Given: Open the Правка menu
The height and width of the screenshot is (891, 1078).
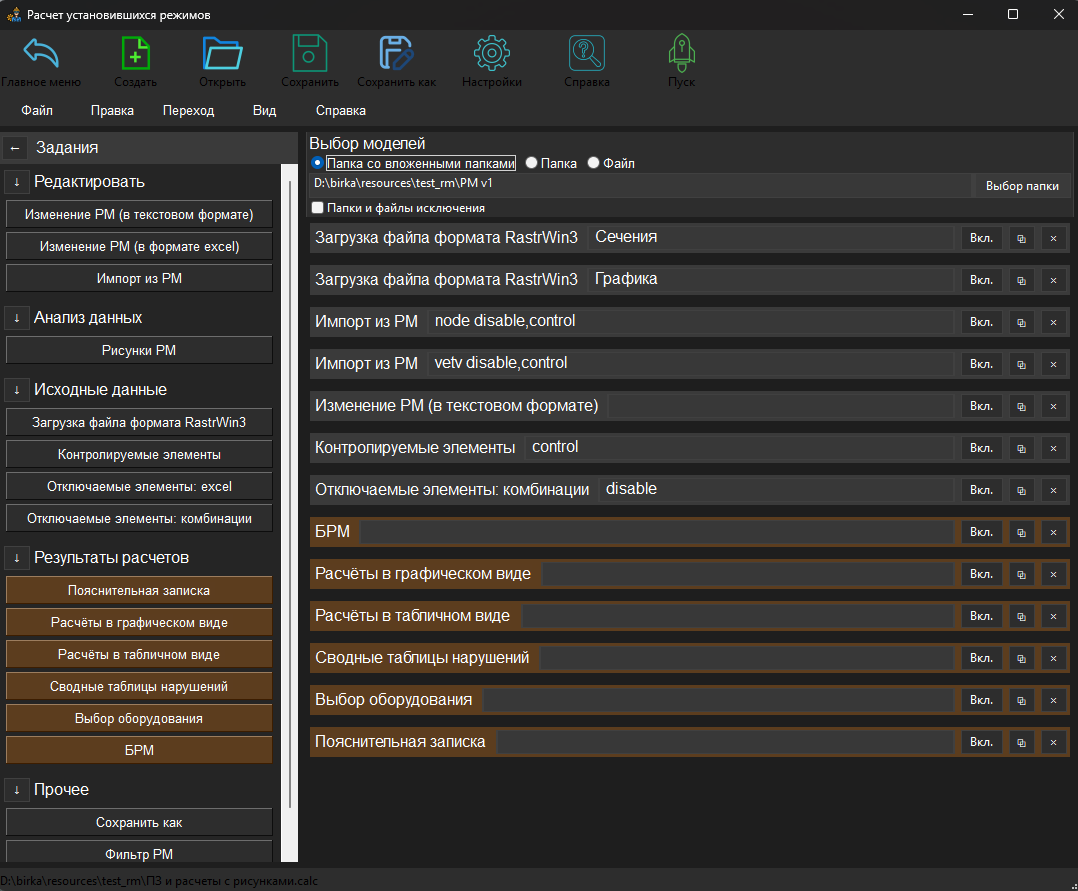Looking at the screenshot, I should click(112, 111).
